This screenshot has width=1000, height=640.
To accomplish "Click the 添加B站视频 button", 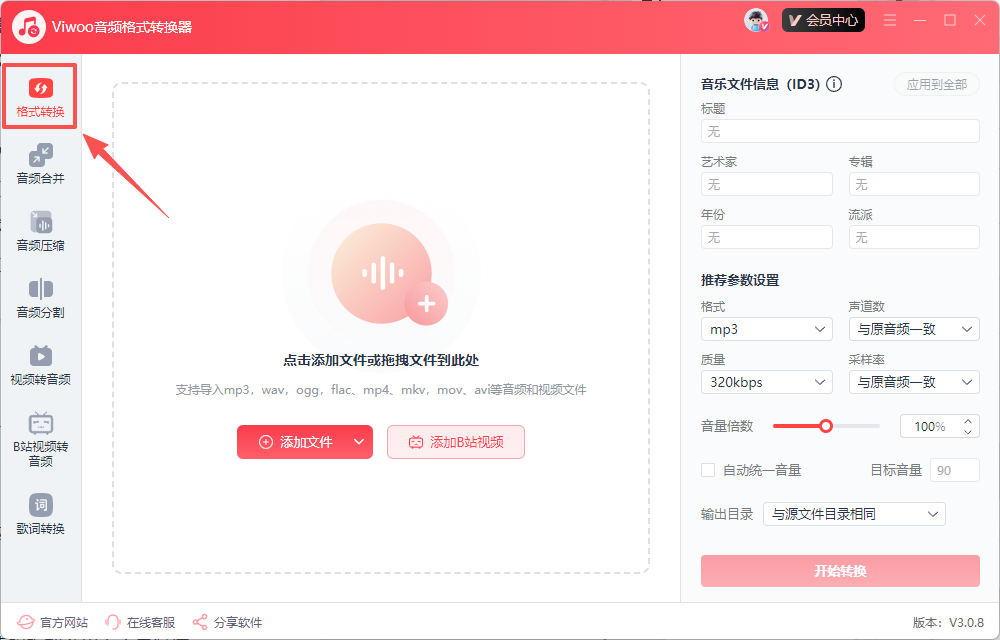I will tap(455, 441).
